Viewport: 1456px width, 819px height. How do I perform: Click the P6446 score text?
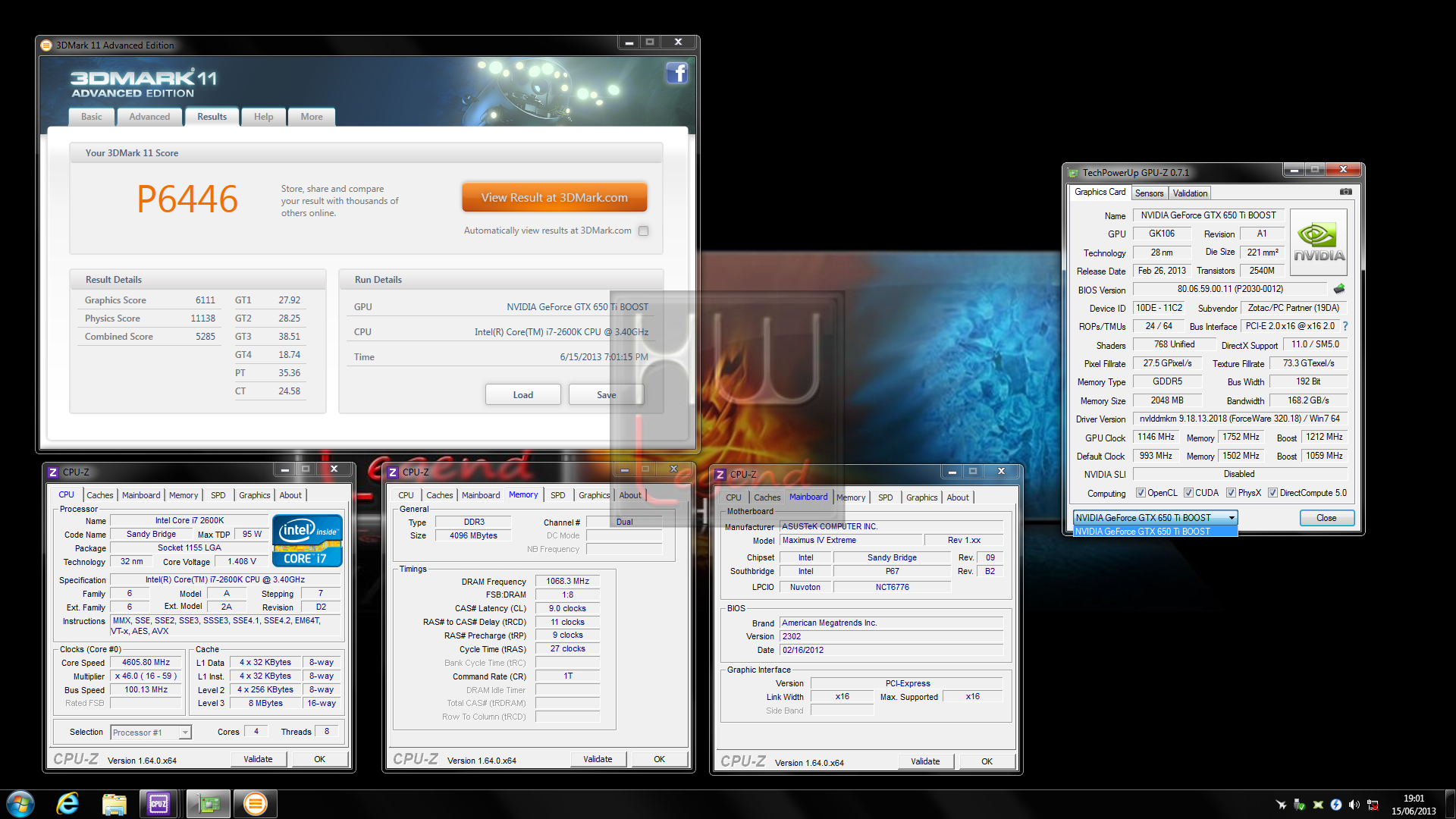(x=187, y=199)
